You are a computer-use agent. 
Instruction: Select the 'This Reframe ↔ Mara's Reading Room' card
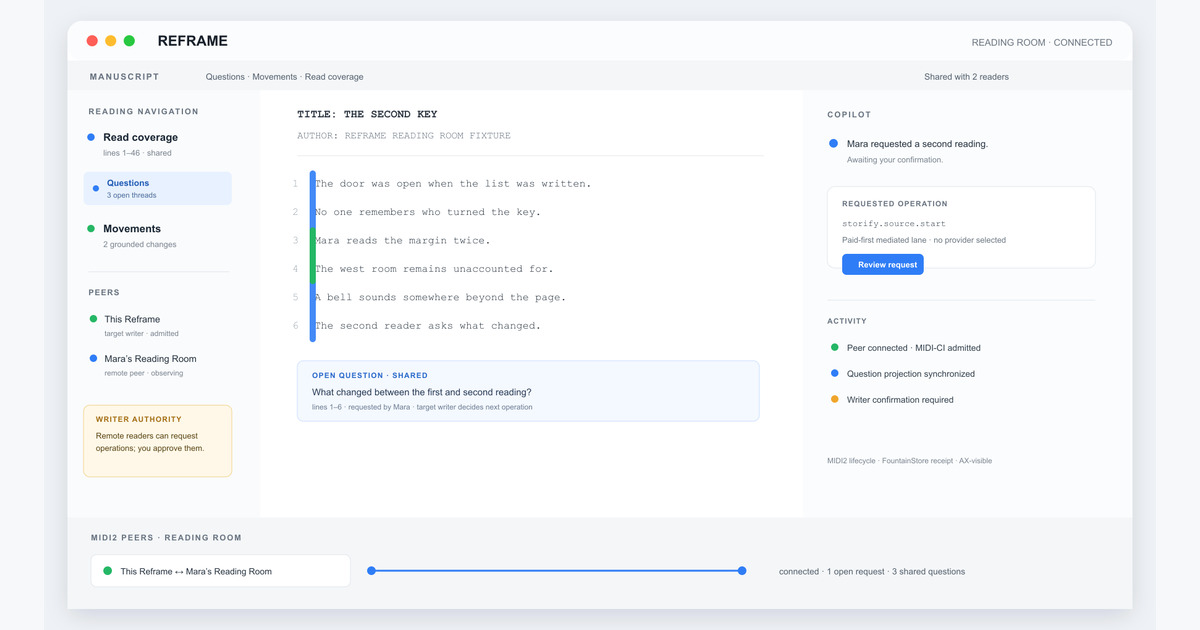[220, 571]
